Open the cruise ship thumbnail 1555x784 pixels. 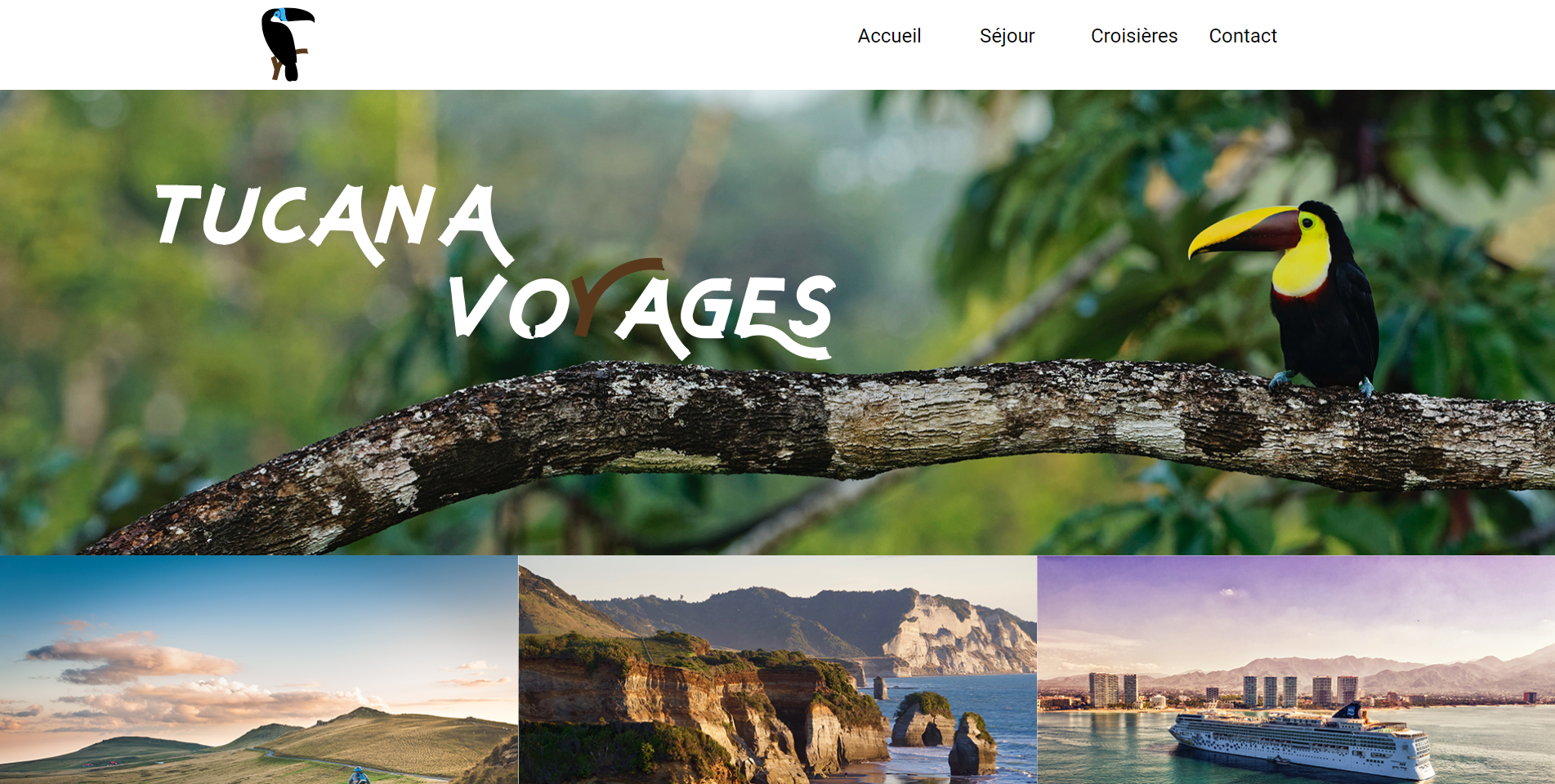point(1296,670)
